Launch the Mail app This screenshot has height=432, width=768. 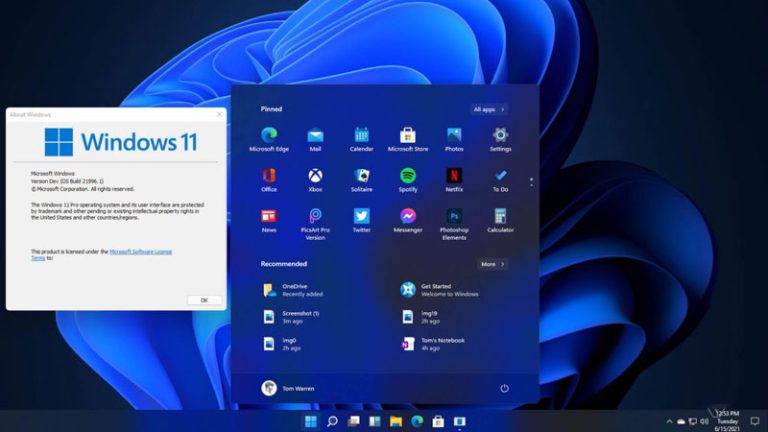tap(315, 135)
